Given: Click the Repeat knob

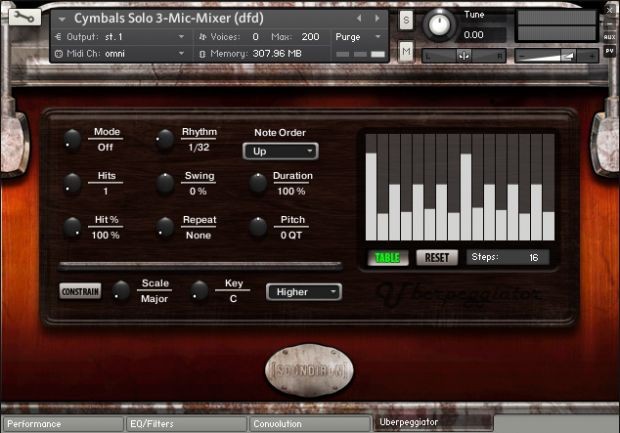Looking at the screenshot, I should (165, 228).
